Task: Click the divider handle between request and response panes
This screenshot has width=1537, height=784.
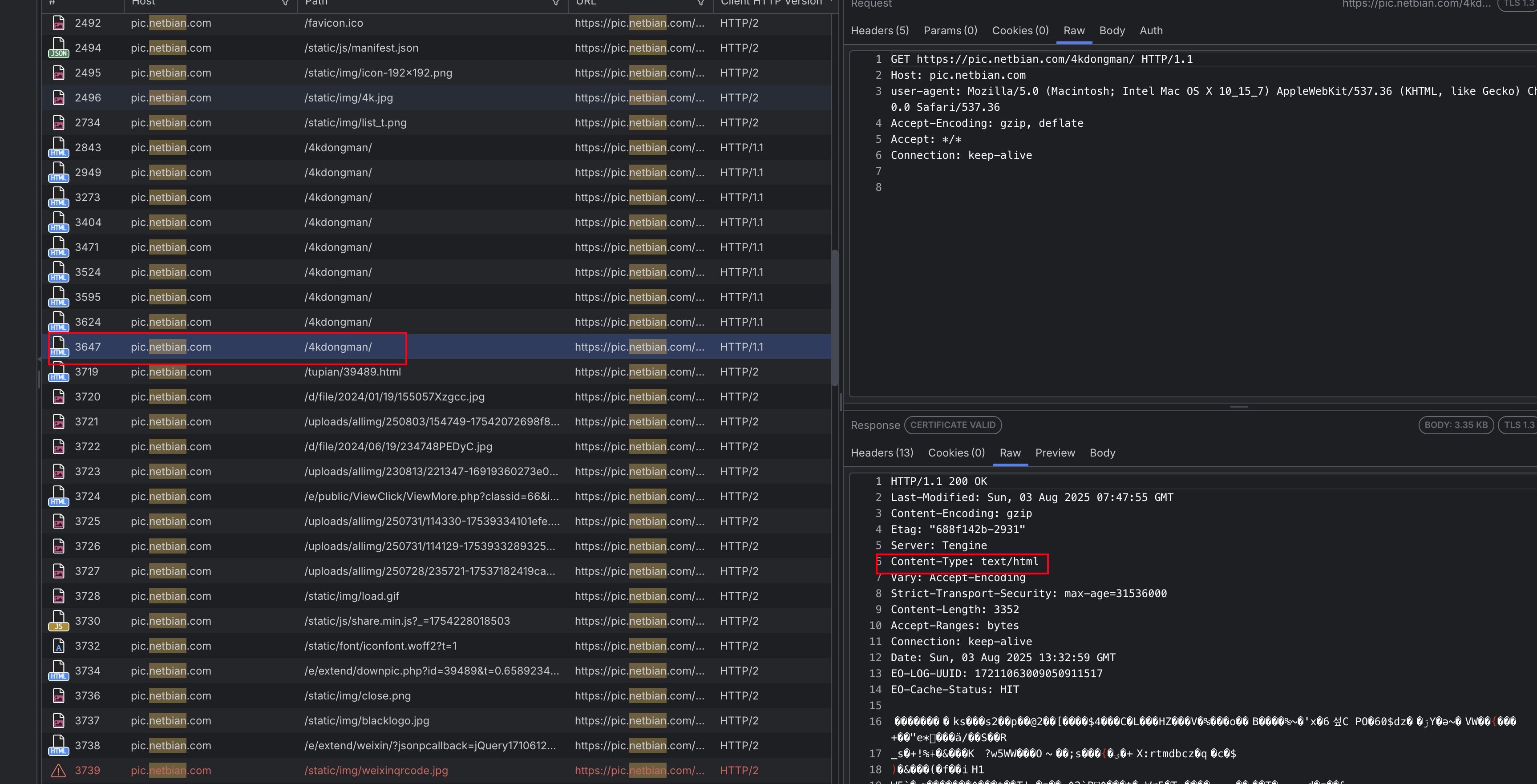Action: (1239, 406)
